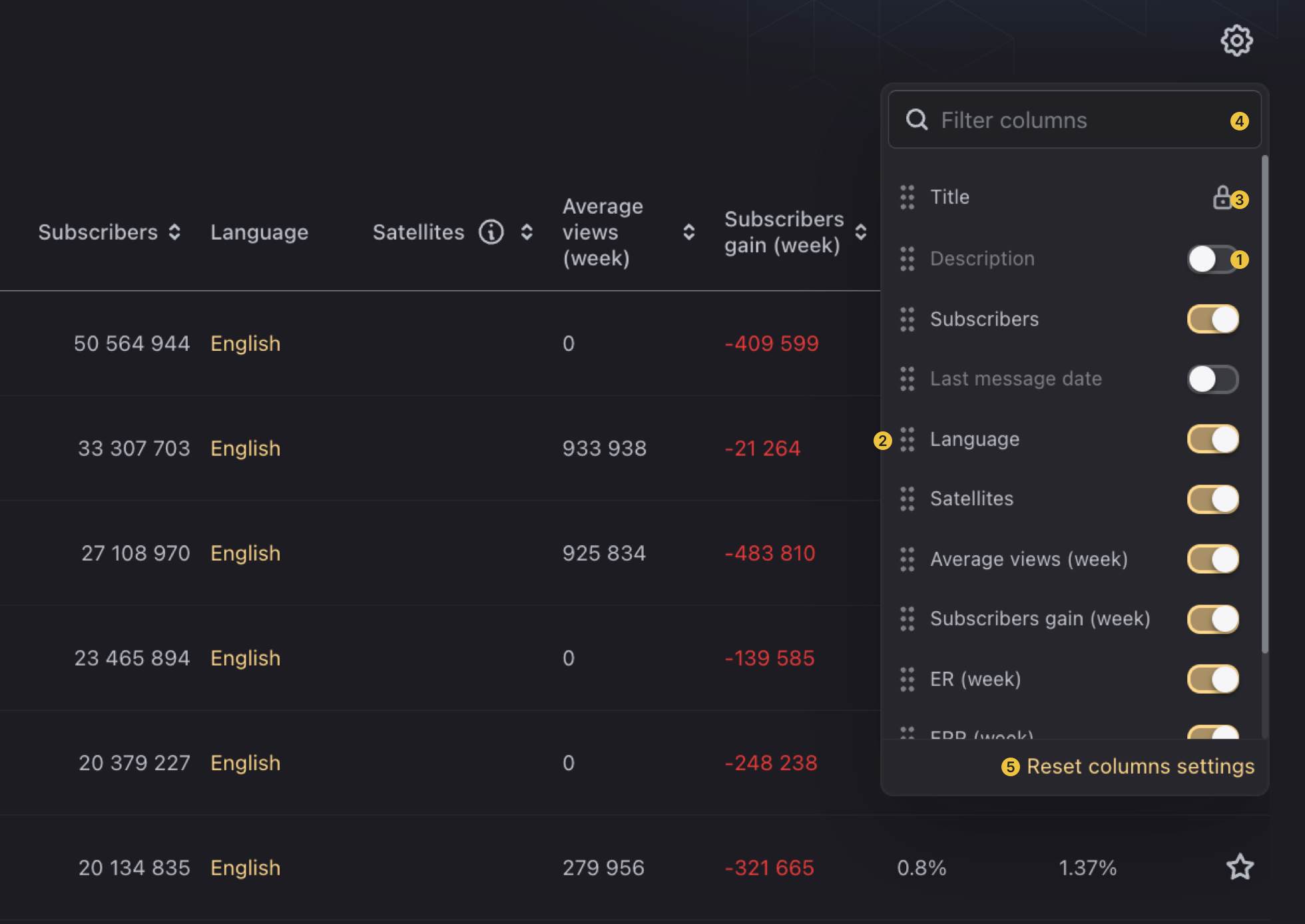This screenshot has height=924, width=1305.
Task: Grab the drag handle for Description
Action: click(908, 258)
